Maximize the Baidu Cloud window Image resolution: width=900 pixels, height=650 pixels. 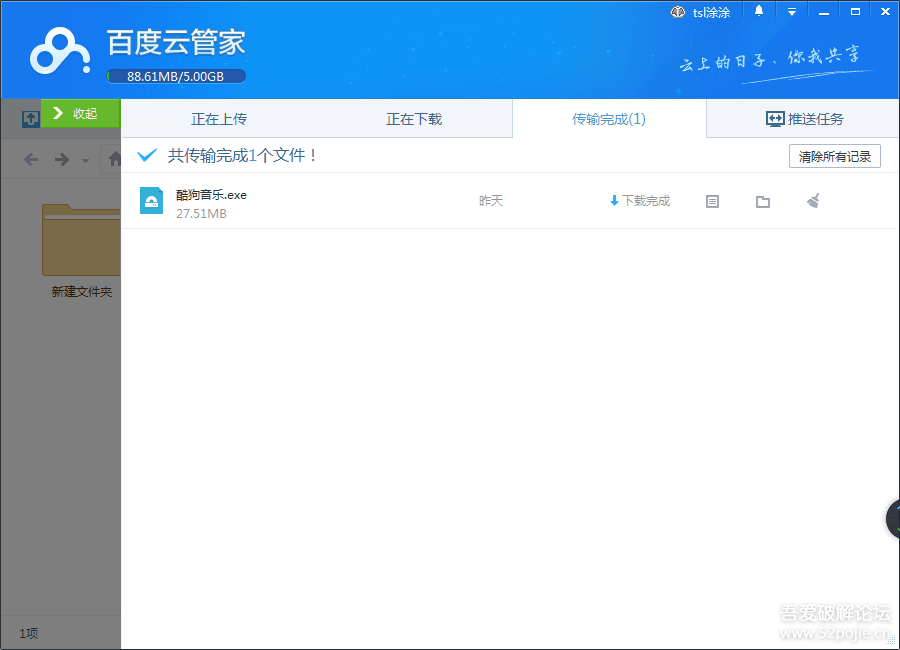click(x=855, y=11)
